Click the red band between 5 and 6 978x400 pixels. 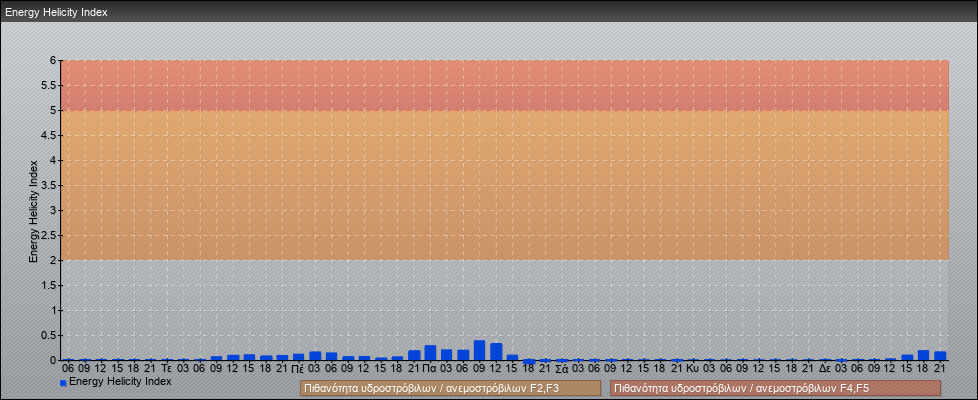(500, 85)
